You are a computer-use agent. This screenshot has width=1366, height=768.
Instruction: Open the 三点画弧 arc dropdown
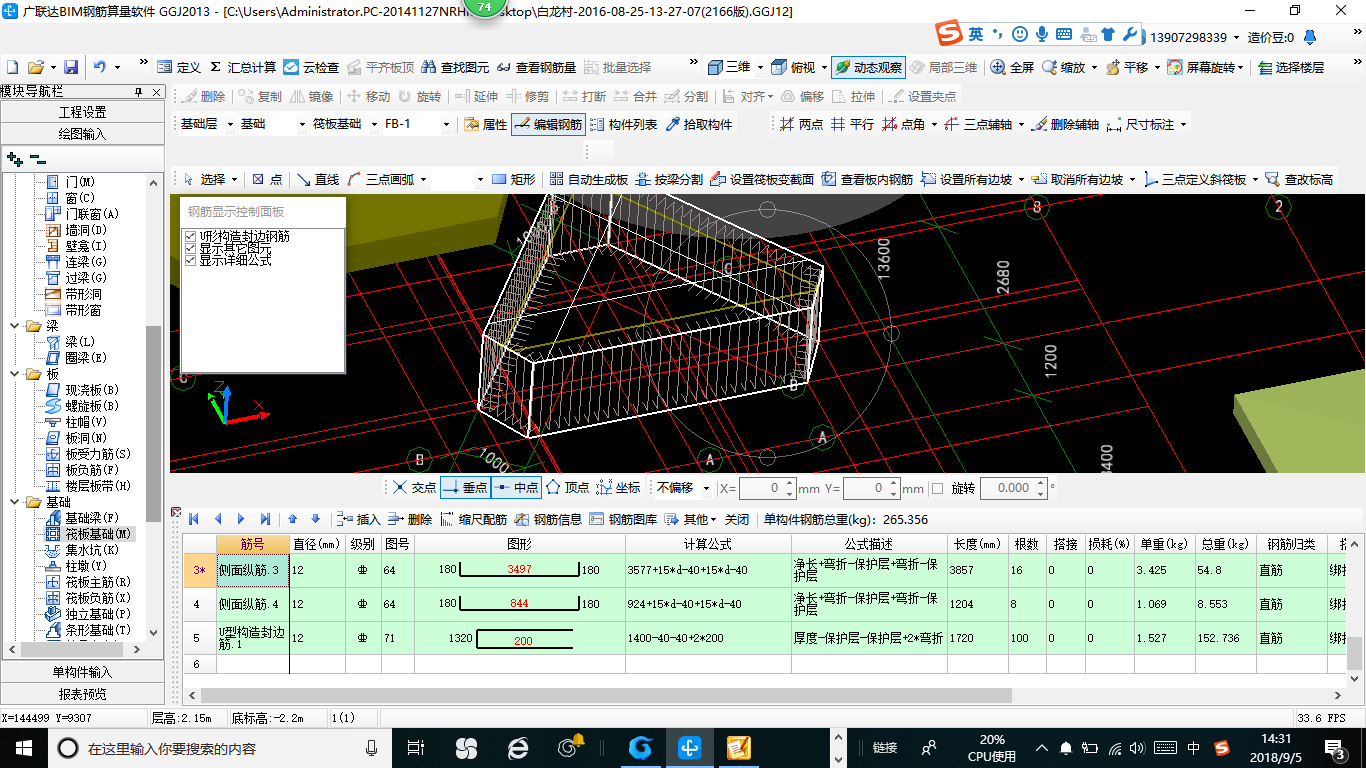[x=423, y=179]
